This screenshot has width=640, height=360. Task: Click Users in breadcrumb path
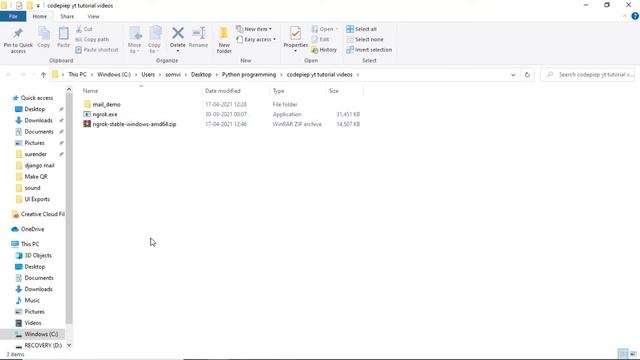(x=148, y=75)
